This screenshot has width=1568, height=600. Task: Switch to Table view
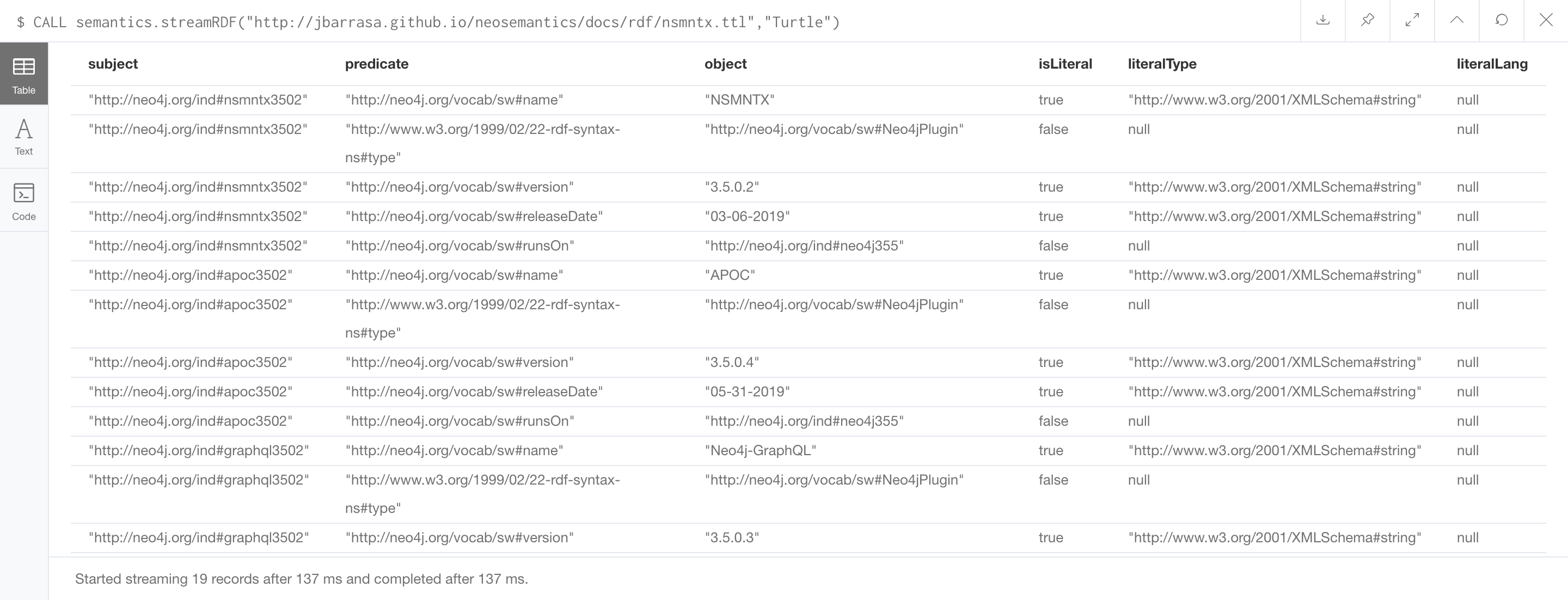24,74
